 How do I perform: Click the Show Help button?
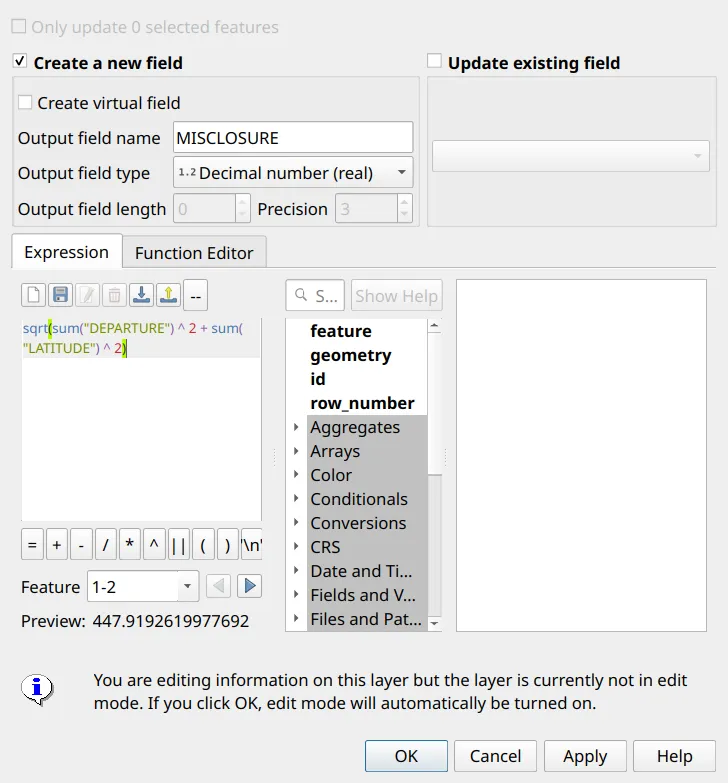(396, 296)
